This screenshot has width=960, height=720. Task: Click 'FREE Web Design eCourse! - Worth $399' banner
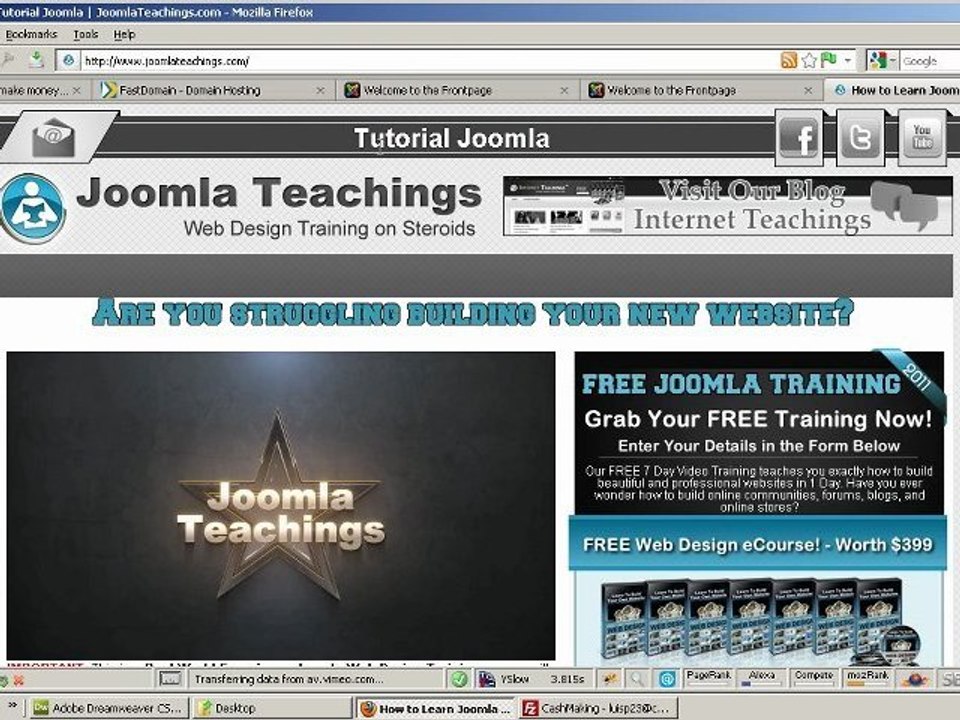(x=757, y=544)
